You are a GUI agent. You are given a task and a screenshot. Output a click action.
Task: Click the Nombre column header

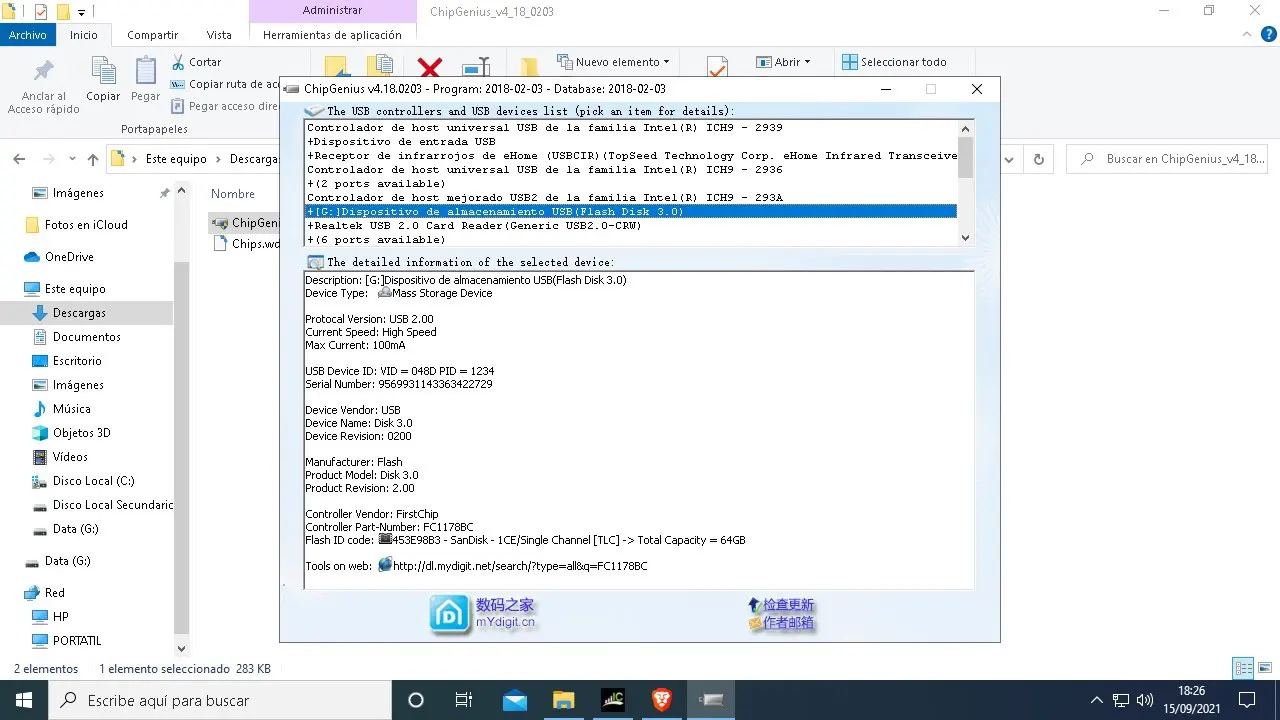(233, 194)
